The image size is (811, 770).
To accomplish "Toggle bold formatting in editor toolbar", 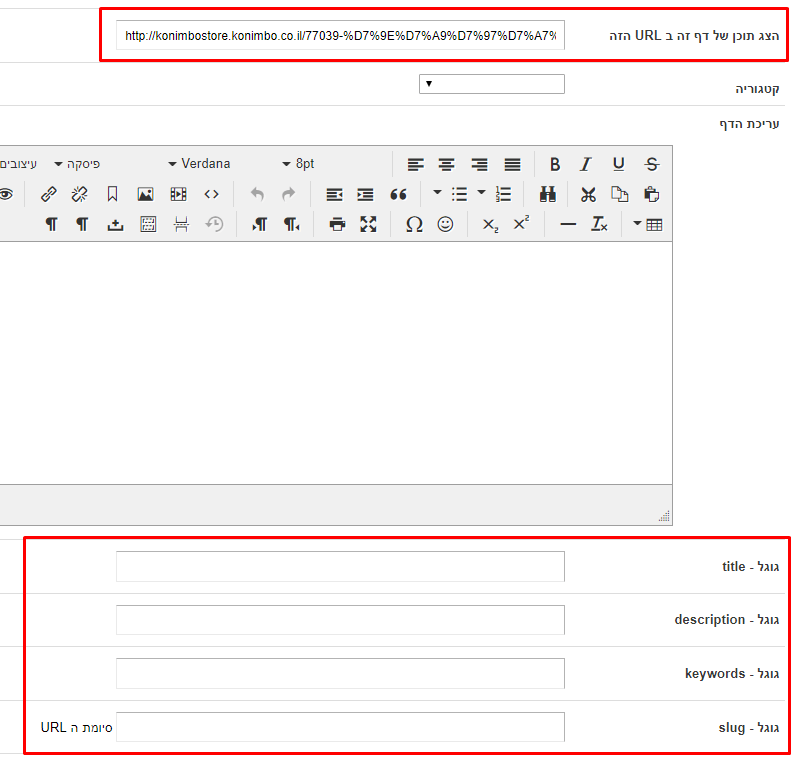I will pyautogui.click(x=555, y=164).
